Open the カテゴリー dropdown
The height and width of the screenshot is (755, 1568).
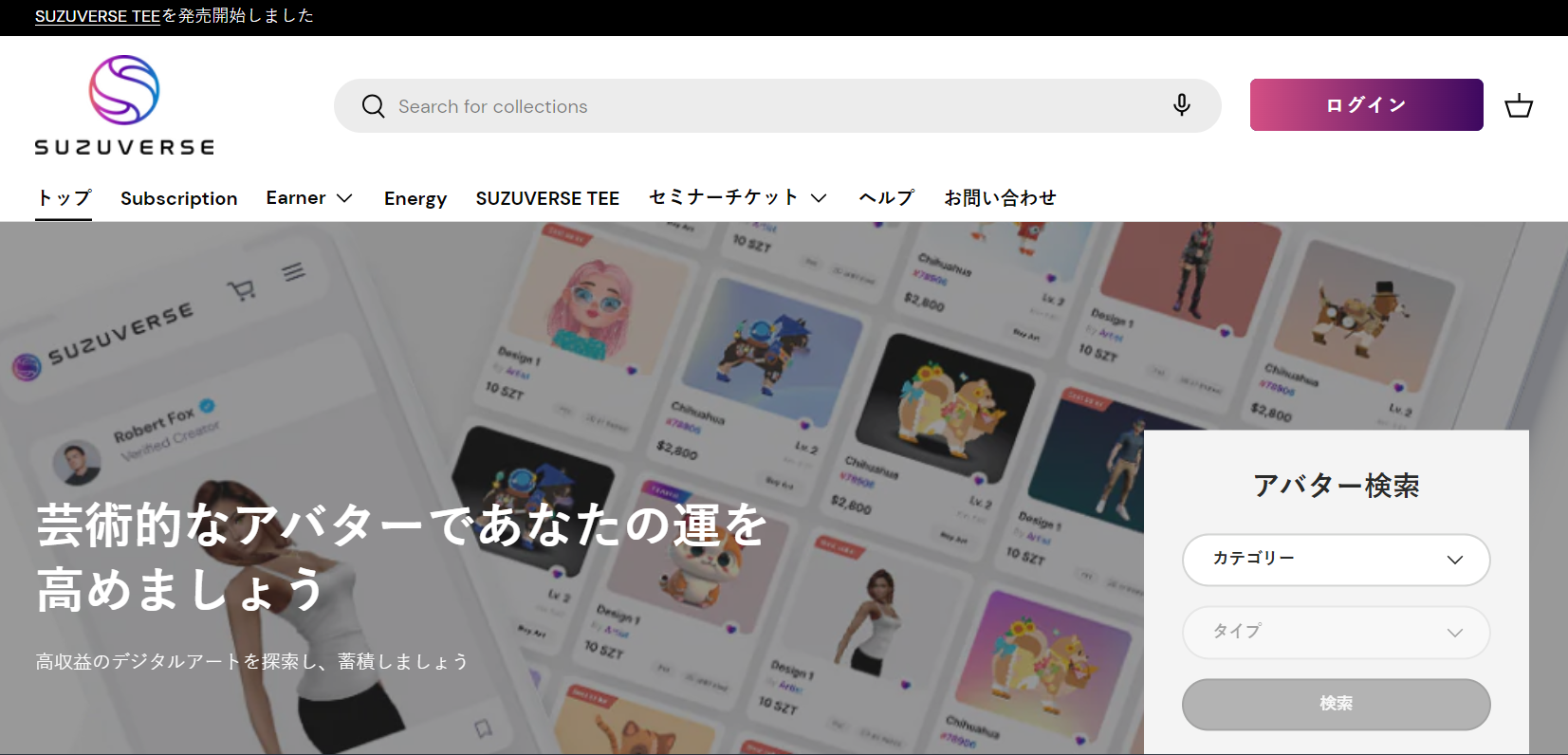point(1336,560)
